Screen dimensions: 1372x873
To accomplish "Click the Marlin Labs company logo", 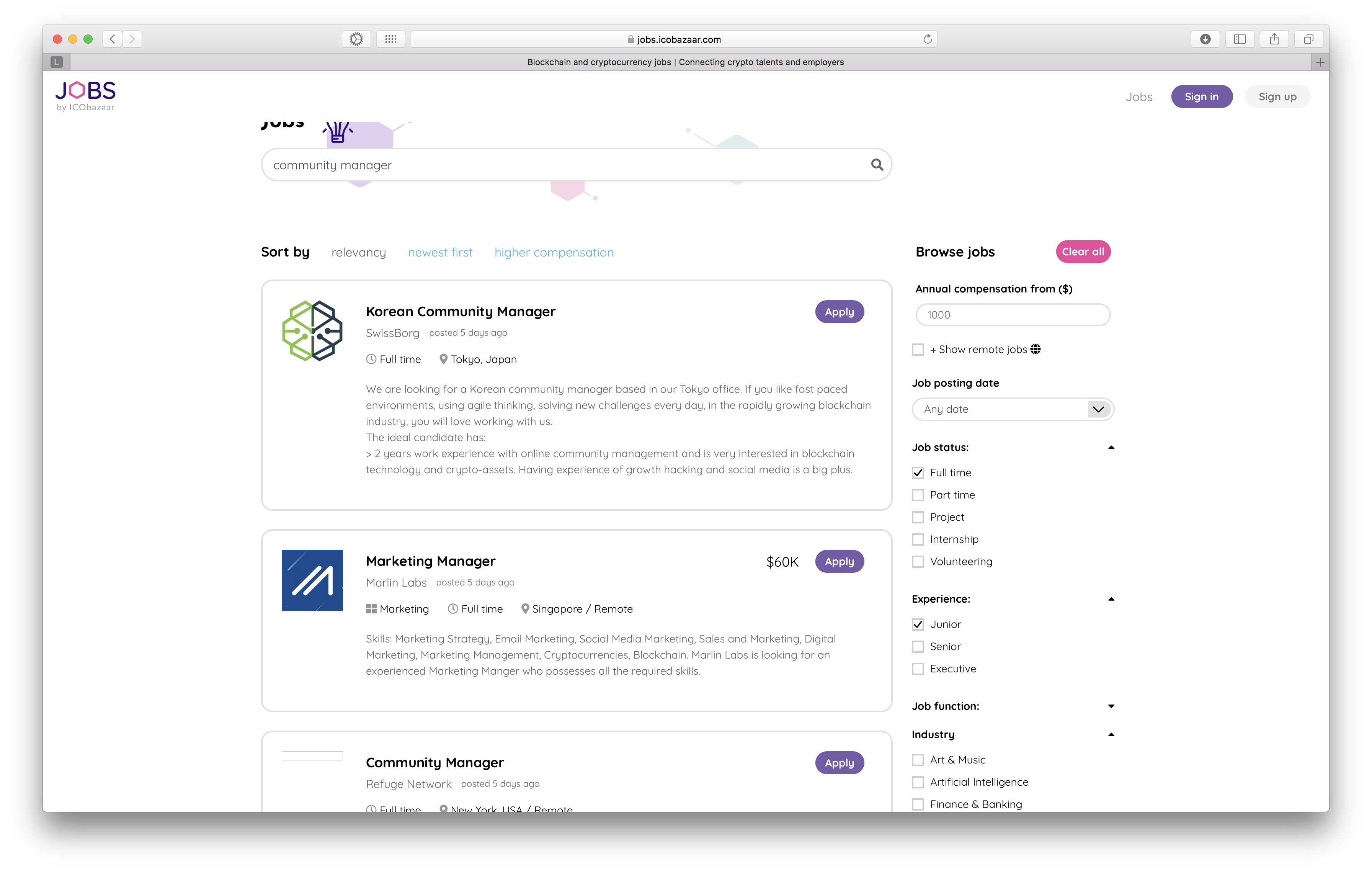I will pos(312,580).
